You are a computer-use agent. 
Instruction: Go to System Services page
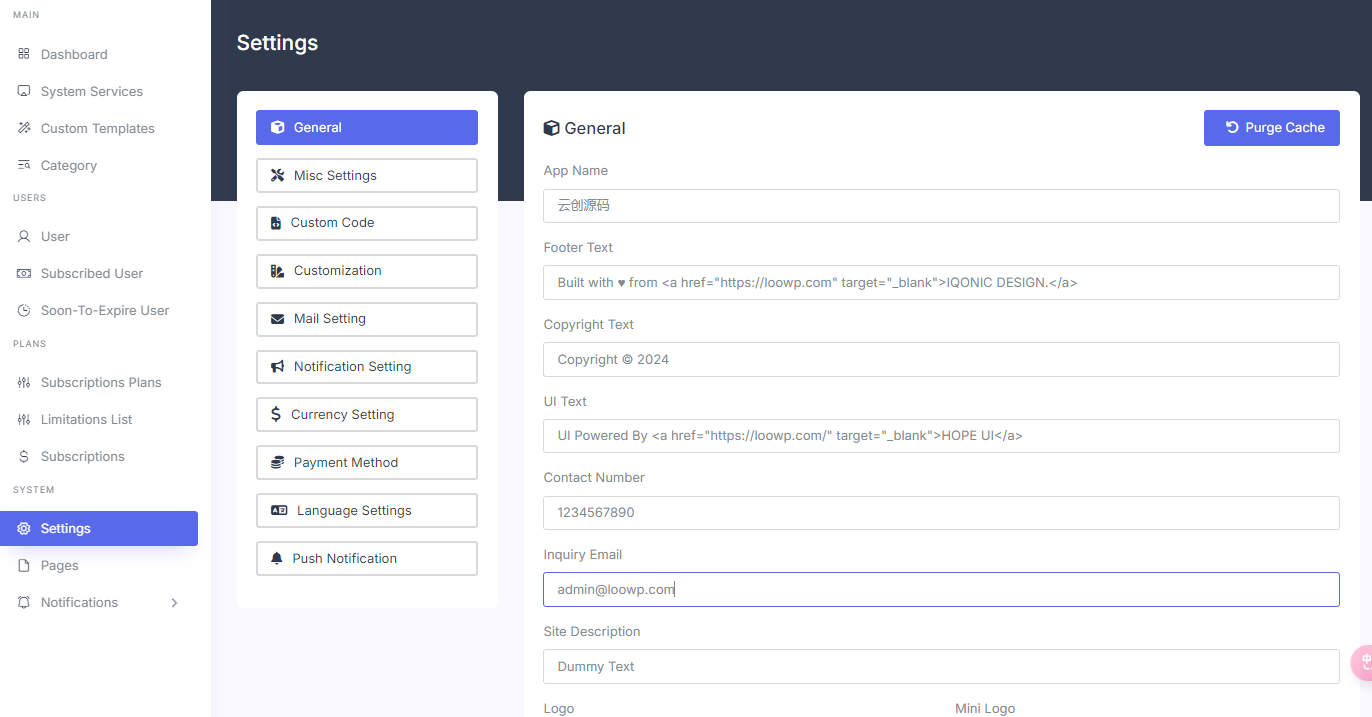pos(99,91)
